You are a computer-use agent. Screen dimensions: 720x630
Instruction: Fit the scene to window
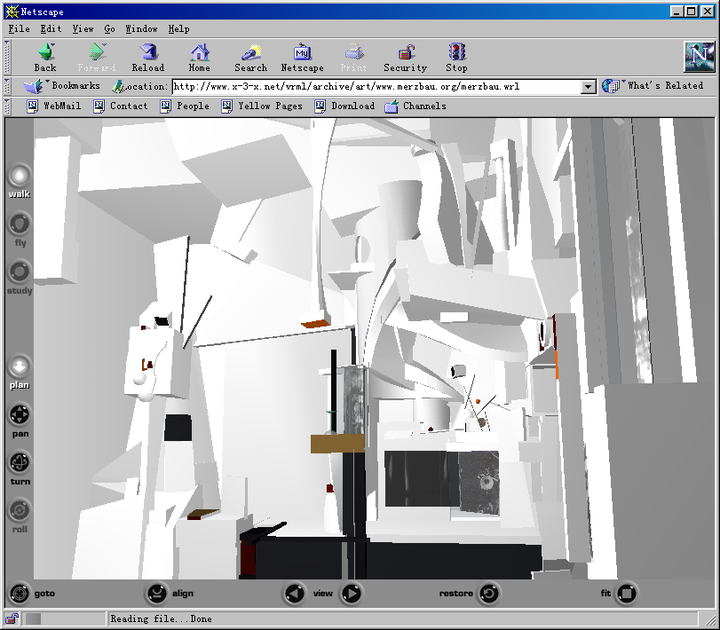[x=626, y=593]
